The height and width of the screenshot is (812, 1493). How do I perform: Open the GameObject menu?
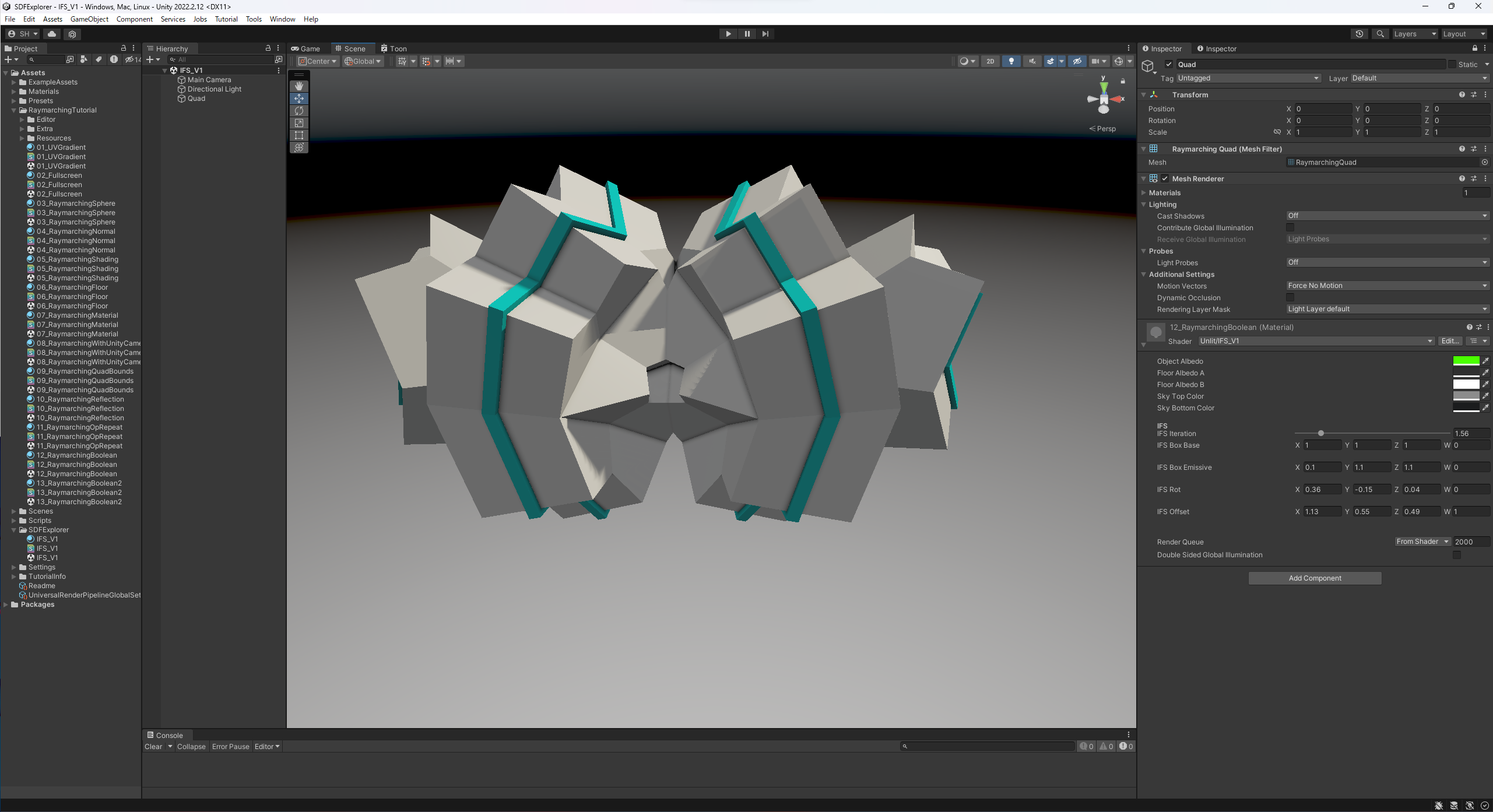pyautogui.click(x=89, y=19)
